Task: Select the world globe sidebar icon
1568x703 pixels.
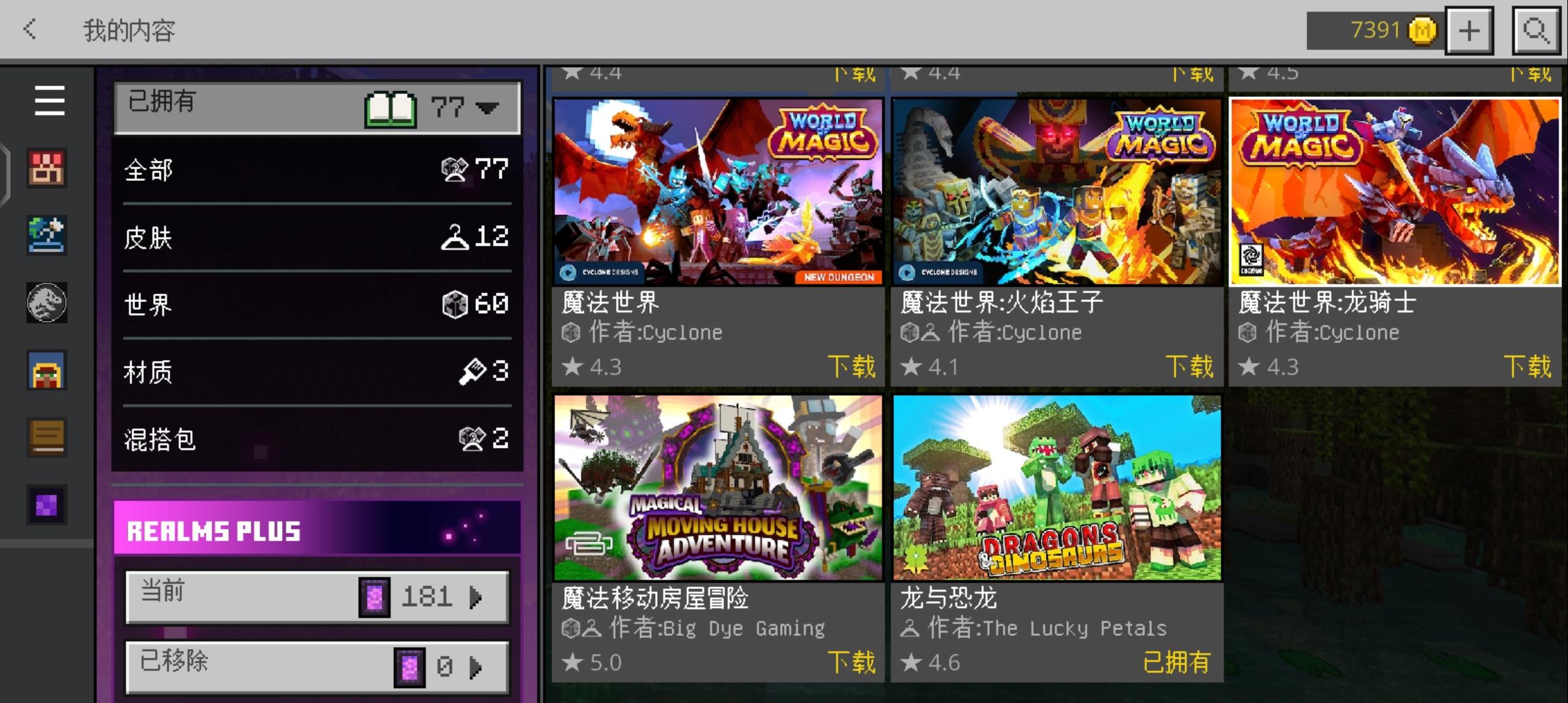Action: pyautogui.click(x=46, y=235)
